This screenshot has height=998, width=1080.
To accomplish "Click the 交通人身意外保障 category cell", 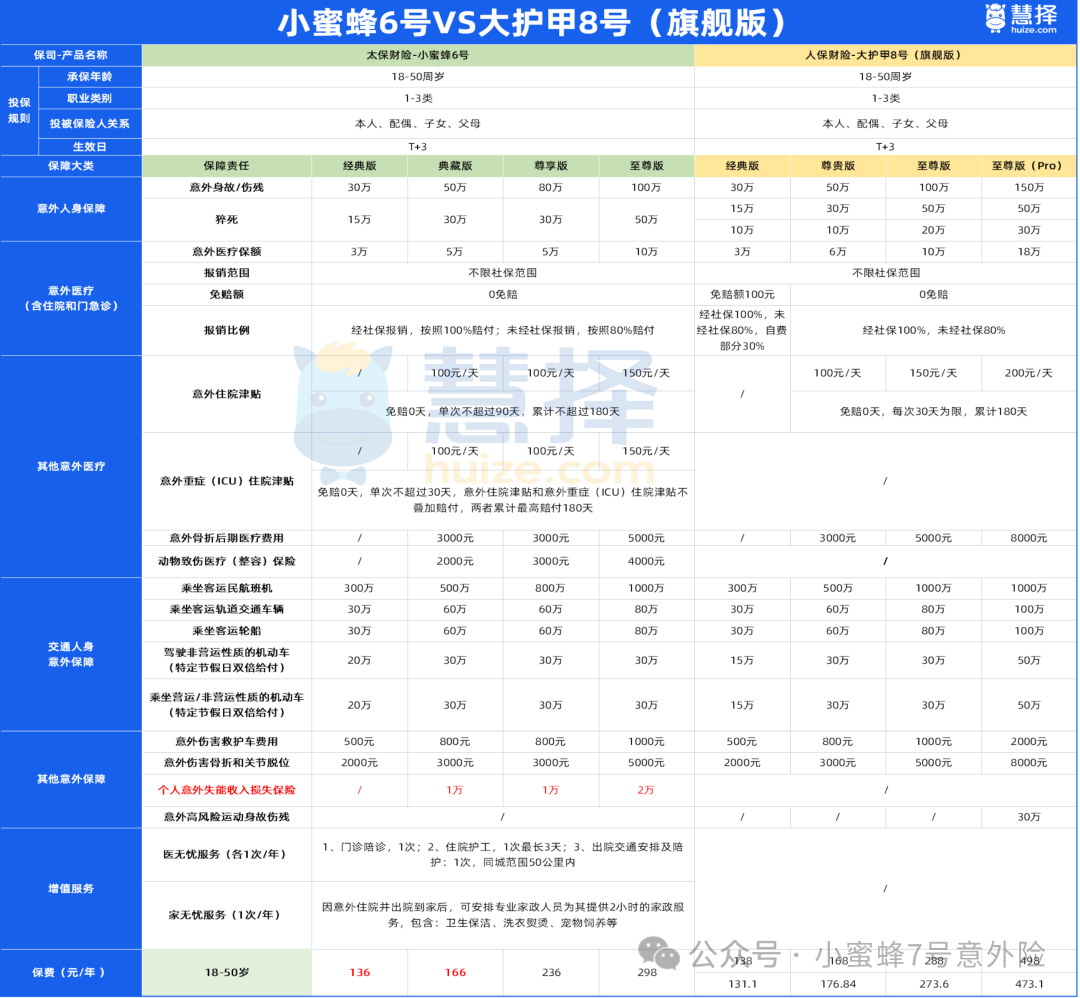I will [71, 654].
